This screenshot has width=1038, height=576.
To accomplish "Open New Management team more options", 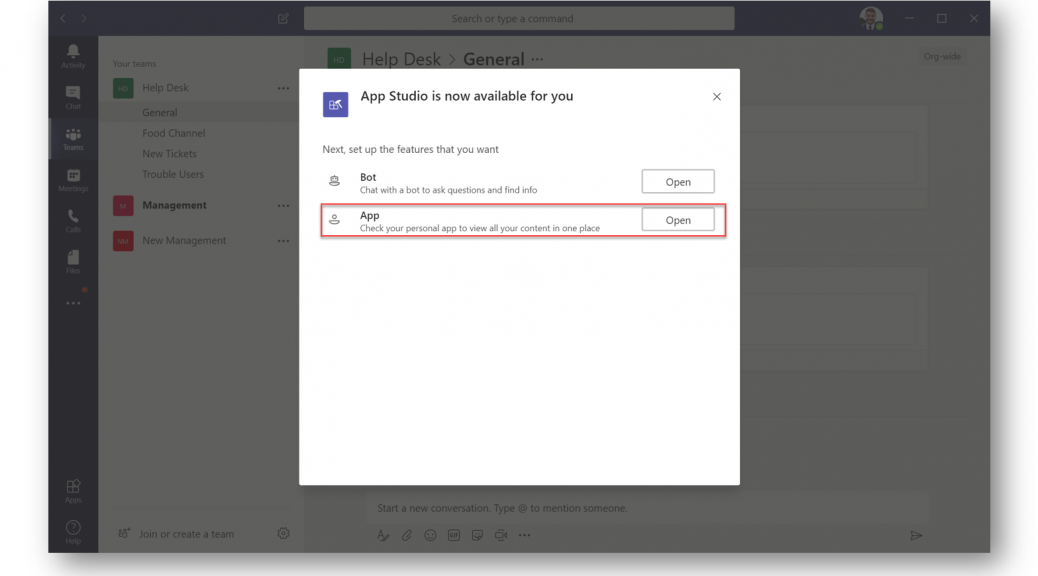I will point(283,241).
